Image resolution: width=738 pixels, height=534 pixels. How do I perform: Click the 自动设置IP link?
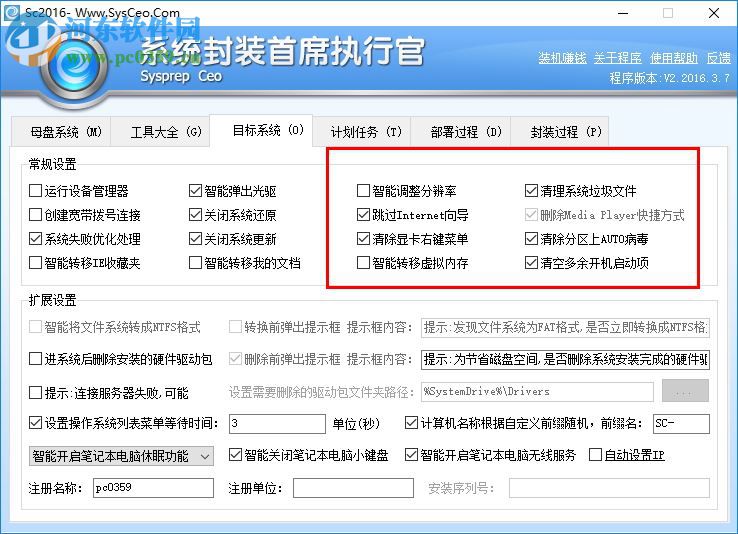pyautogui.click(x=634, y=455)
